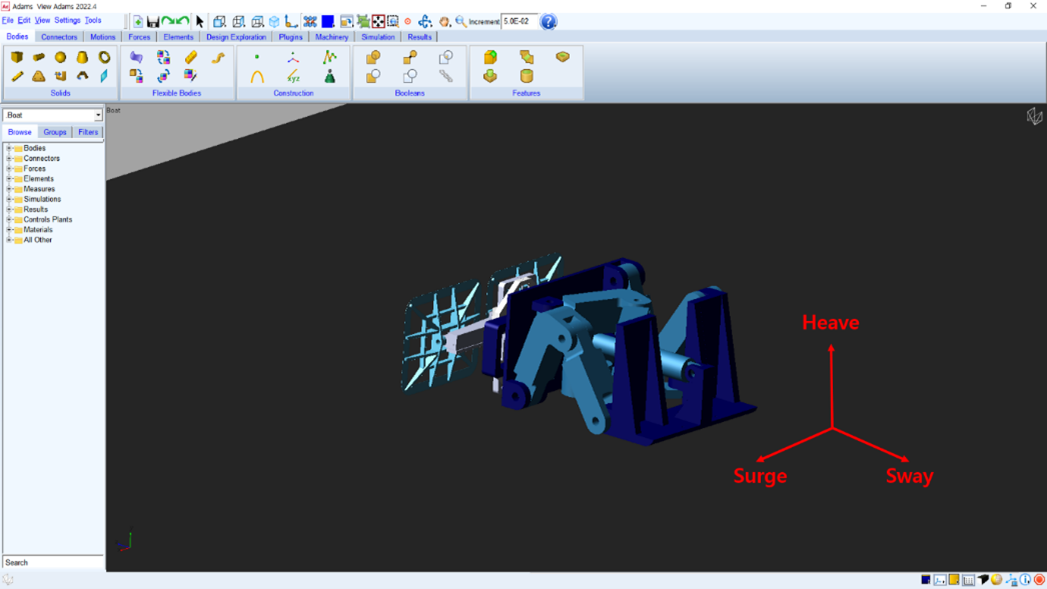Expand the Bodies folder in model tree
This screenshot has width=1047, height=589.
tap(9, 148)
